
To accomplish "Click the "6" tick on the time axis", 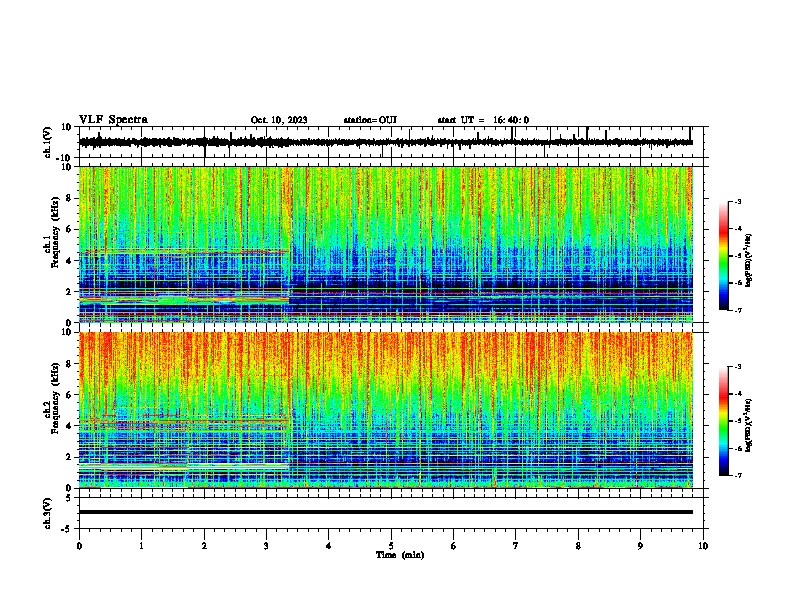I will pos(454,546).
